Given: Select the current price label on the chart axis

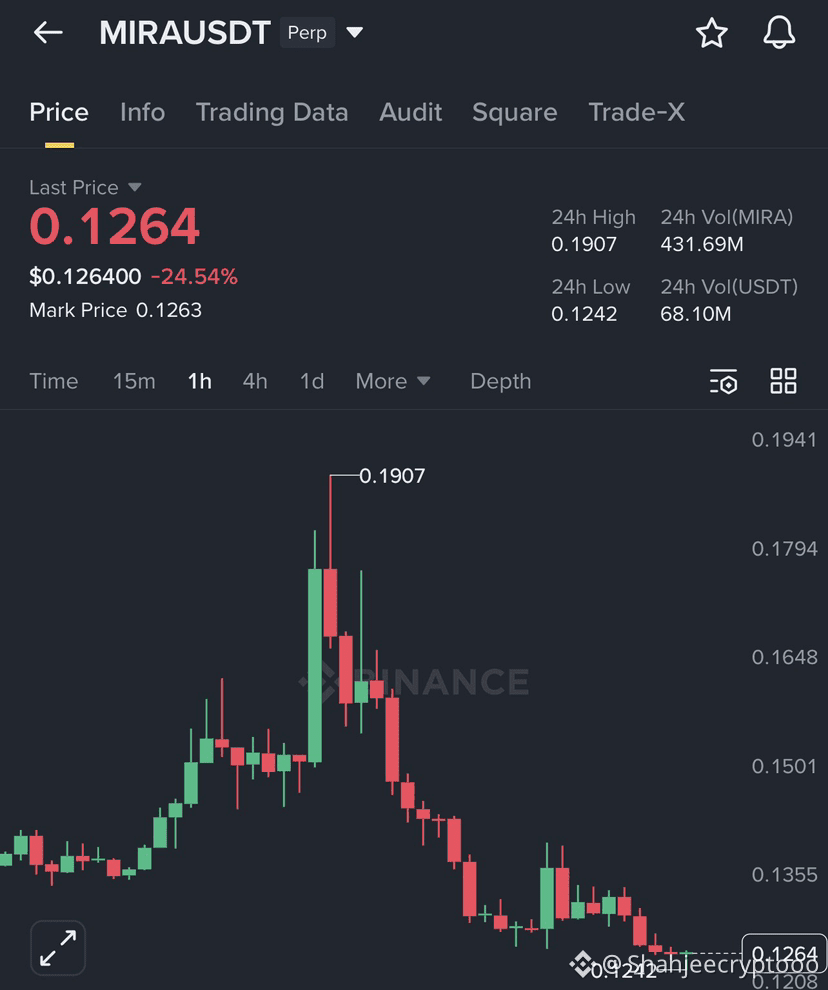Looking at the screenshot, I should (785, 953).
